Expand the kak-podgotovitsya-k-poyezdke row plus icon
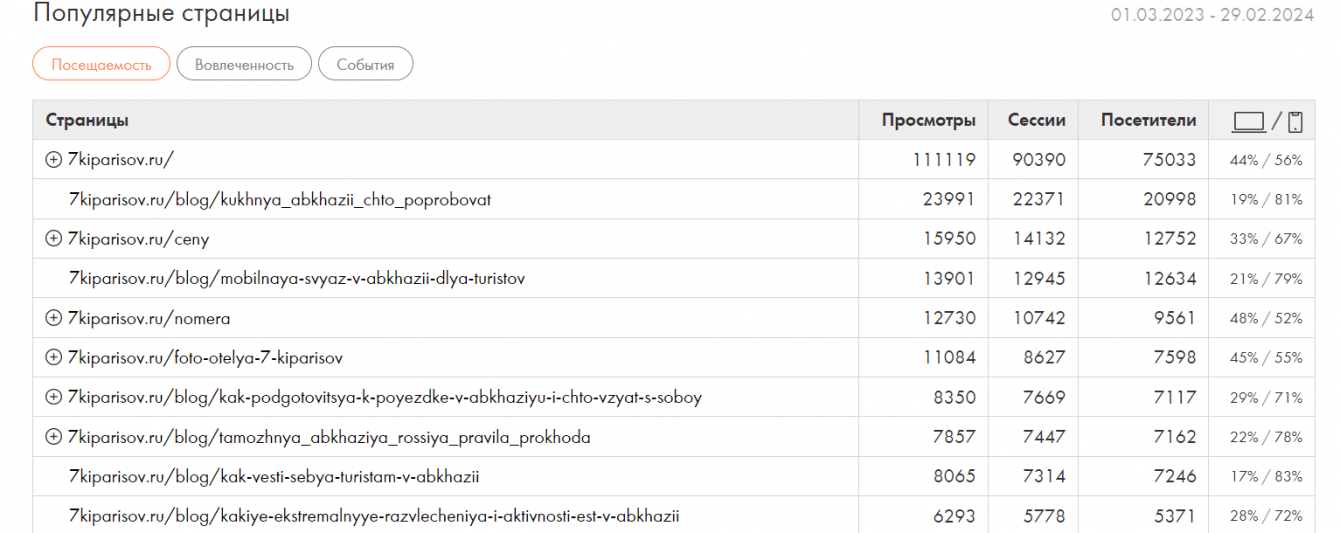This screenshot has height=533, width=1340. click(x=54, y=398)
